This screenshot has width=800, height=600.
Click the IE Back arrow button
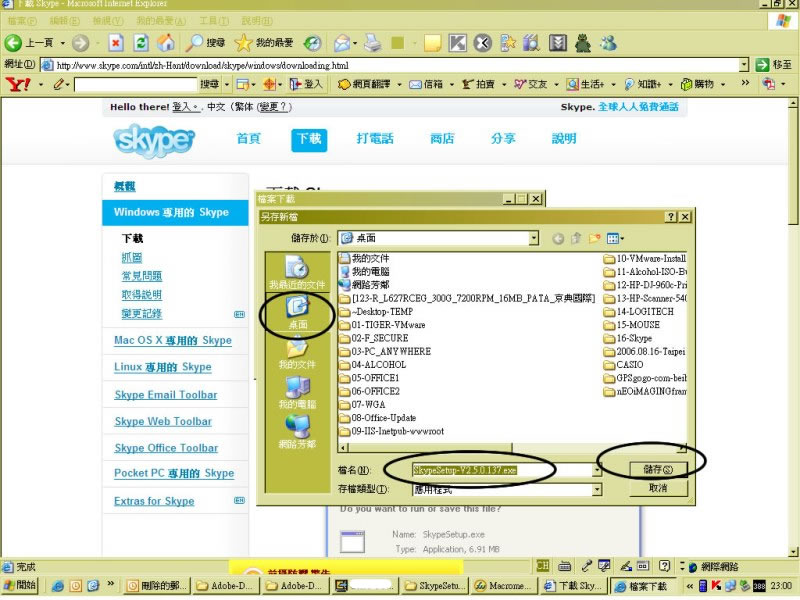tap(13, 43)
